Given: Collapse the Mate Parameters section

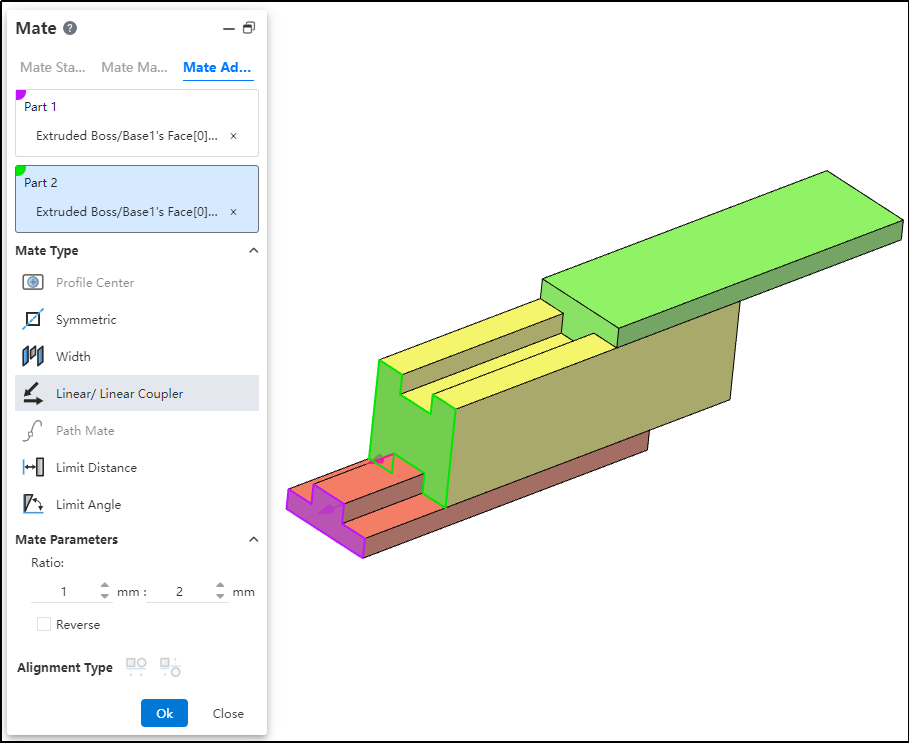Looking at the screenshot, I should 253,540.
